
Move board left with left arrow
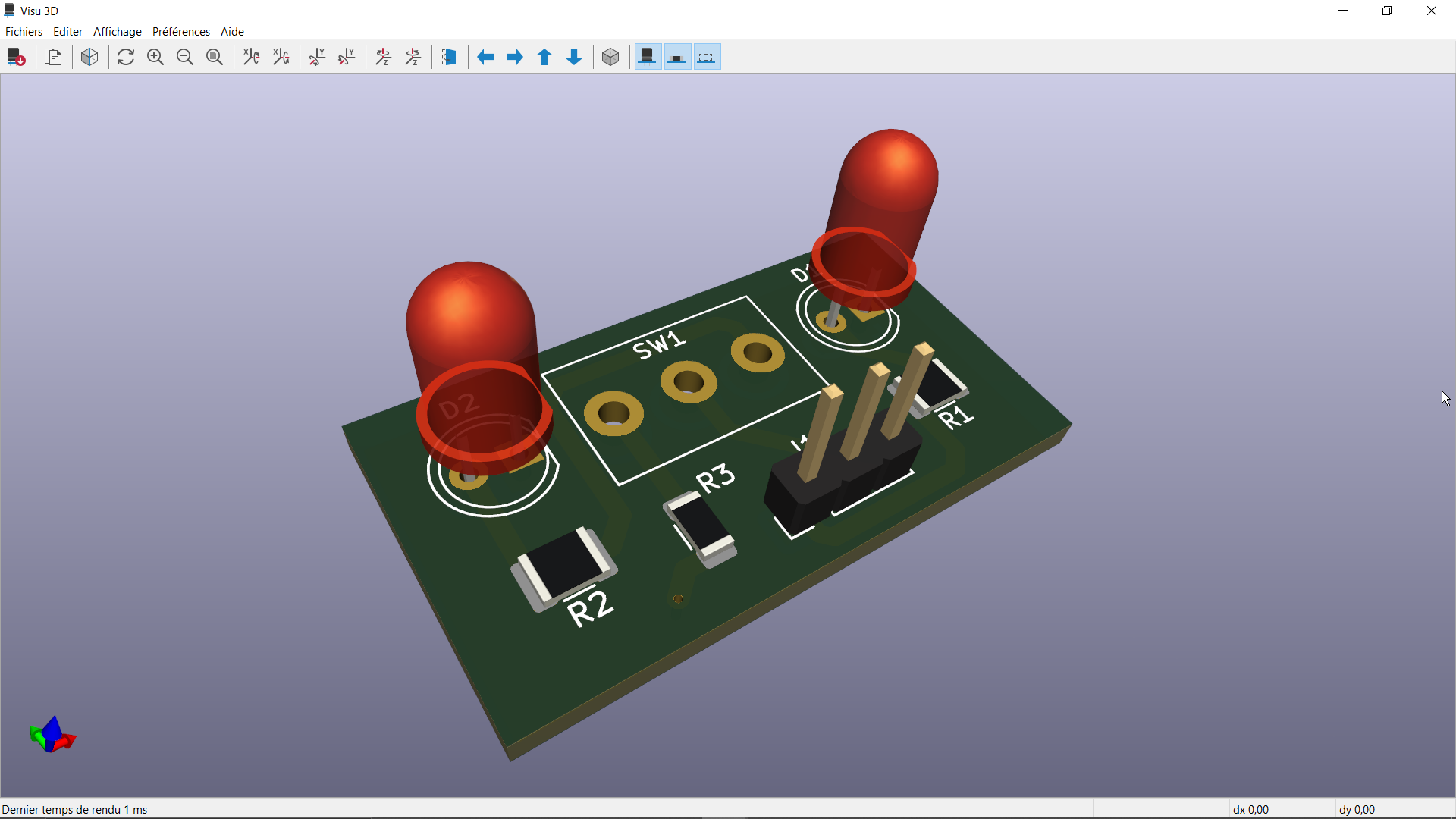click(485, 57)
